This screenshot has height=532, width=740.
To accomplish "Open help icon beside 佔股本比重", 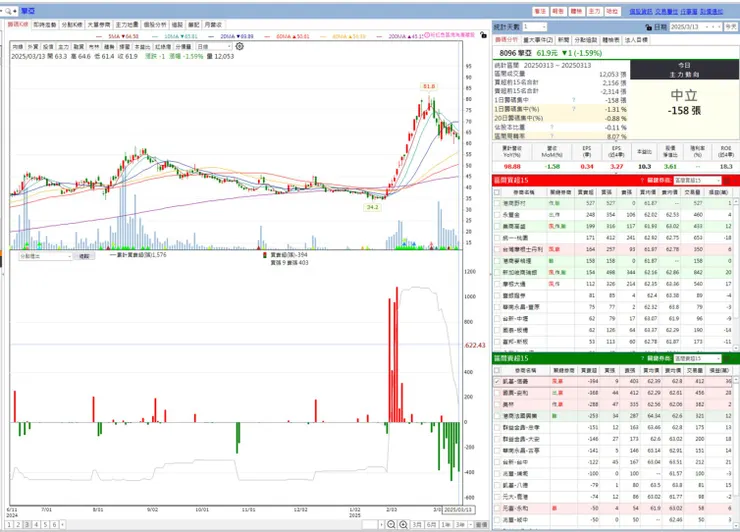I will (x=551, y=127).
